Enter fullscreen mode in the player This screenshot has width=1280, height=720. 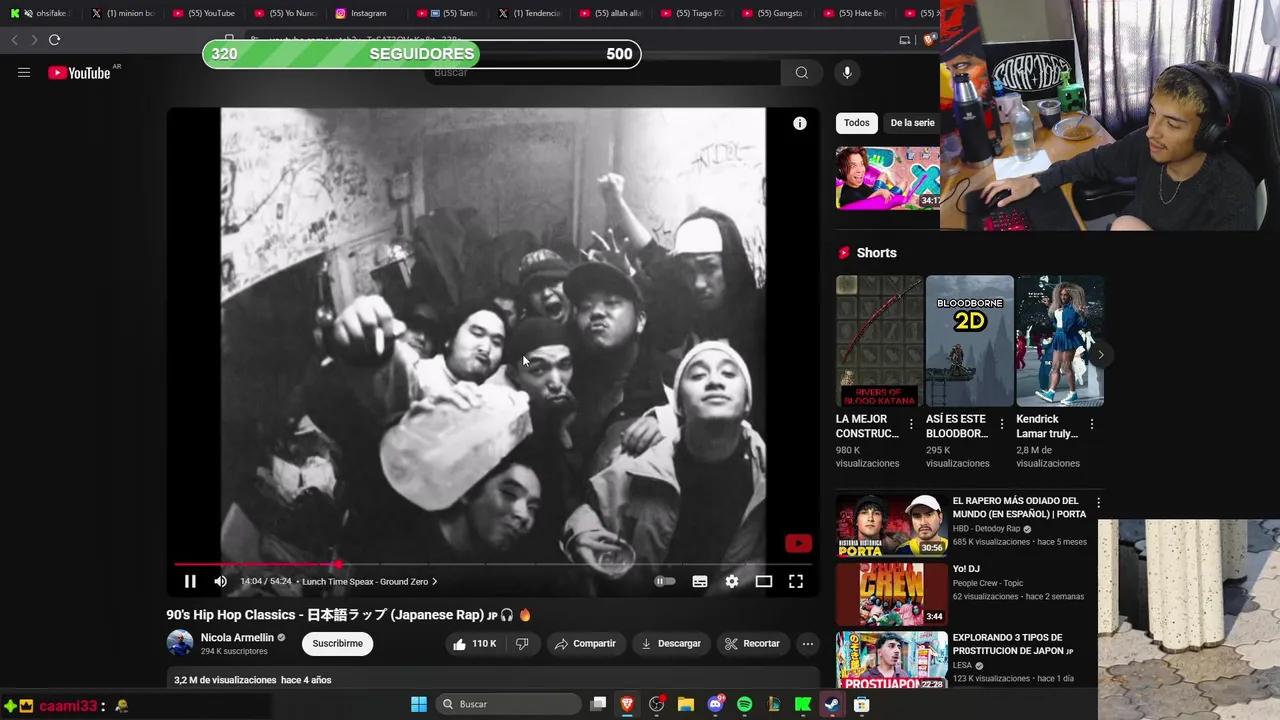796,581
